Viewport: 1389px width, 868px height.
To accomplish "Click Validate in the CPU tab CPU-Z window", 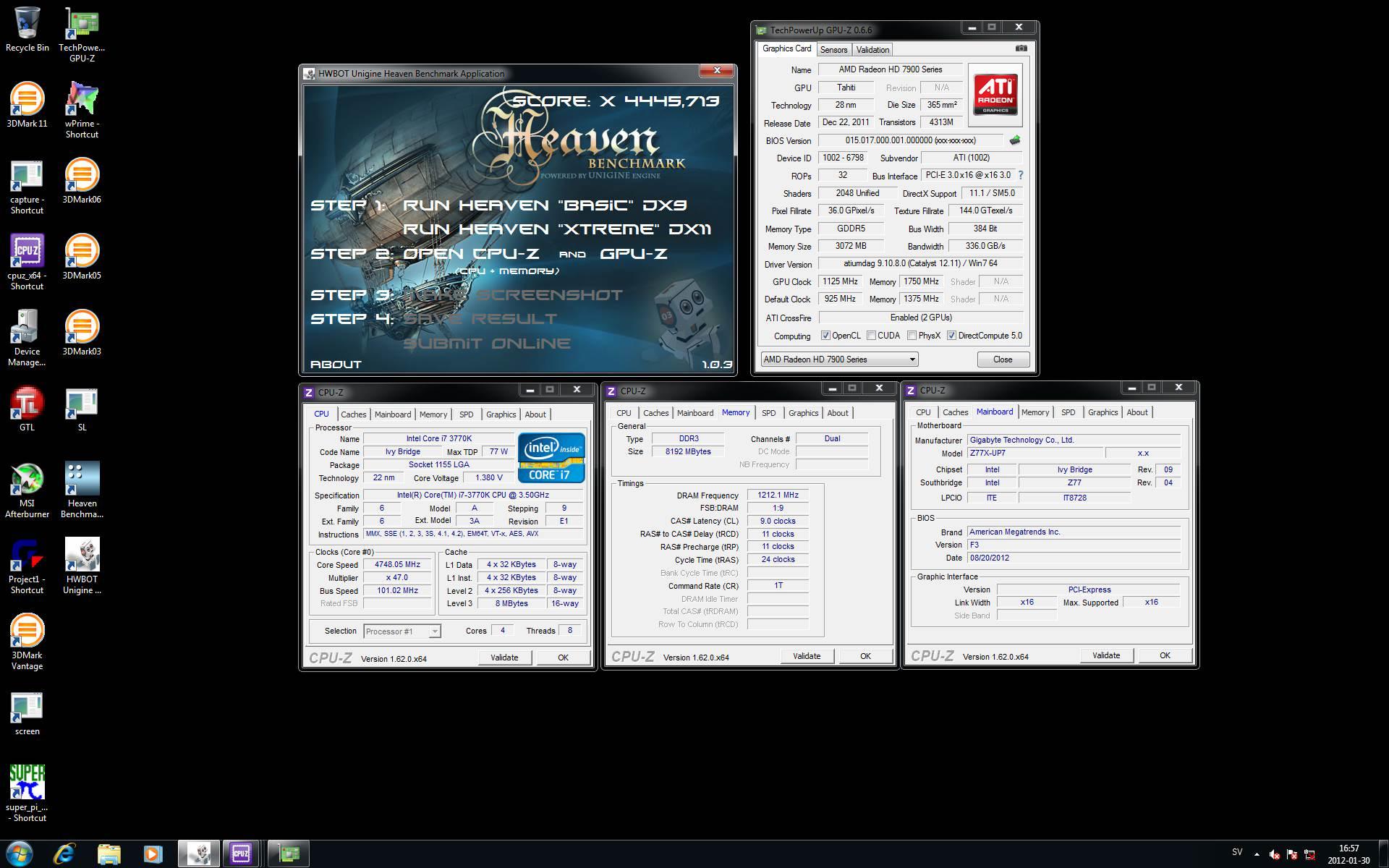I will [504, 658].
